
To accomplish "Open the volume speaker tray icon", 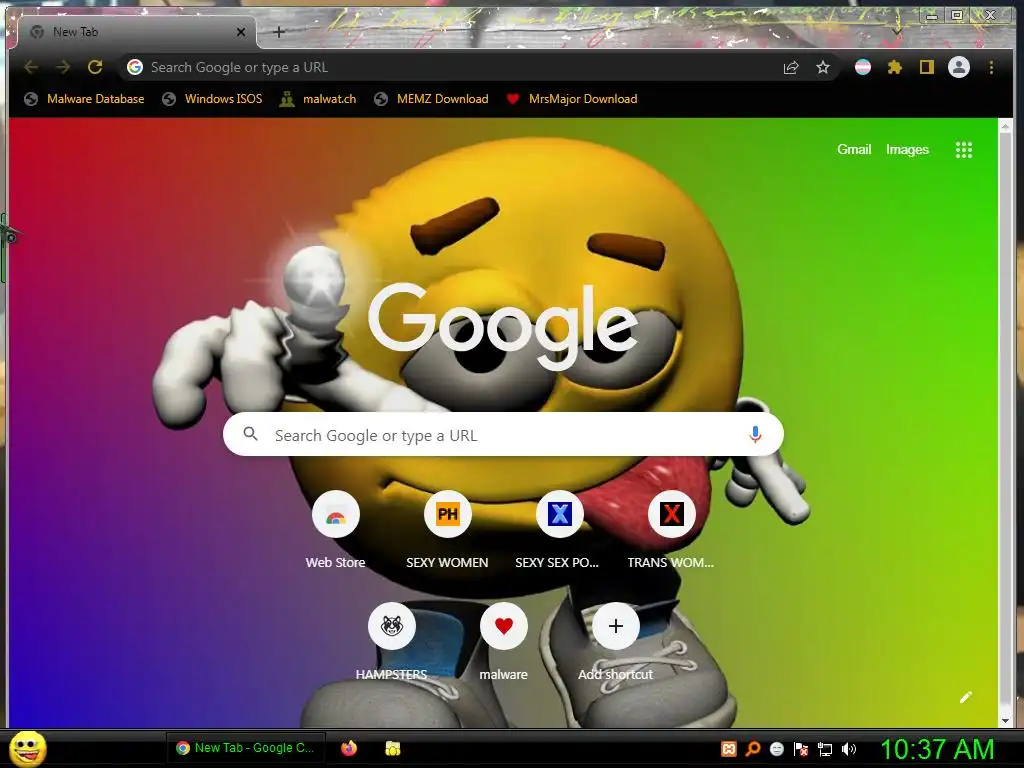I will [x=848, y=749].
